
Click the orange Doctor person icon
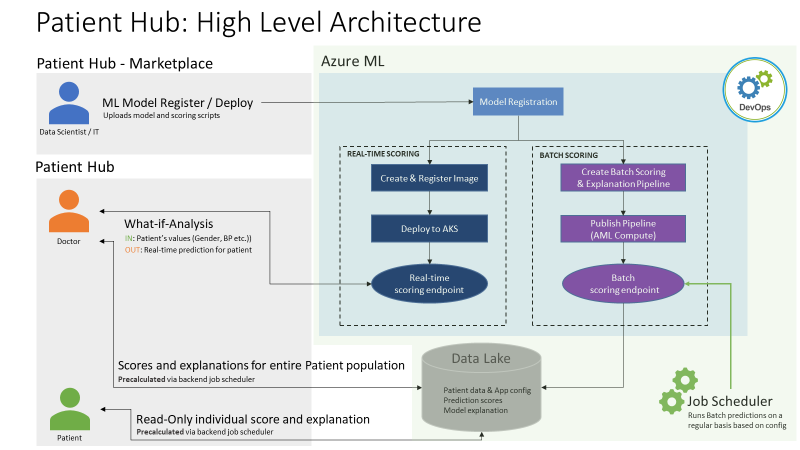(x=69, y=211)
